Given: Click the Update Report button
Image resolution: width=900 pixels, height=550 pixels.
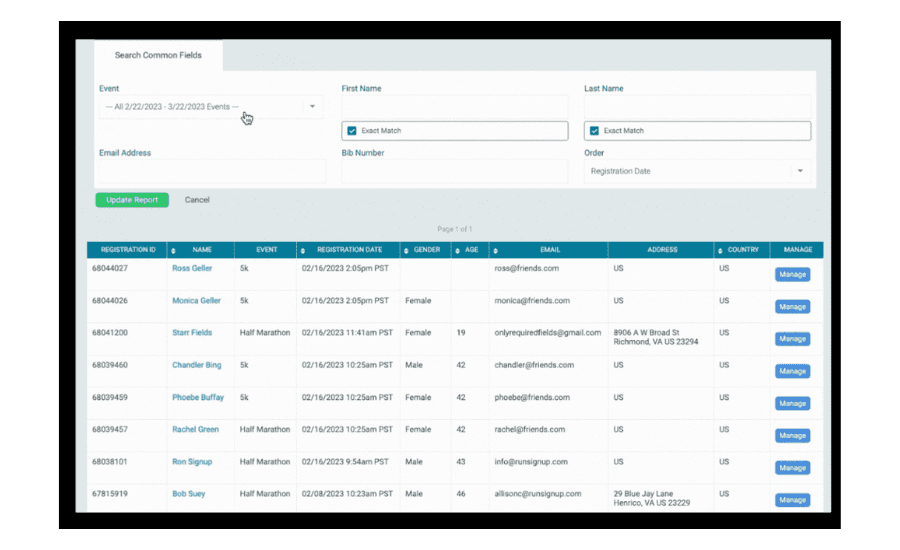Looking at the screenshot, I should [x=132, y=200].
